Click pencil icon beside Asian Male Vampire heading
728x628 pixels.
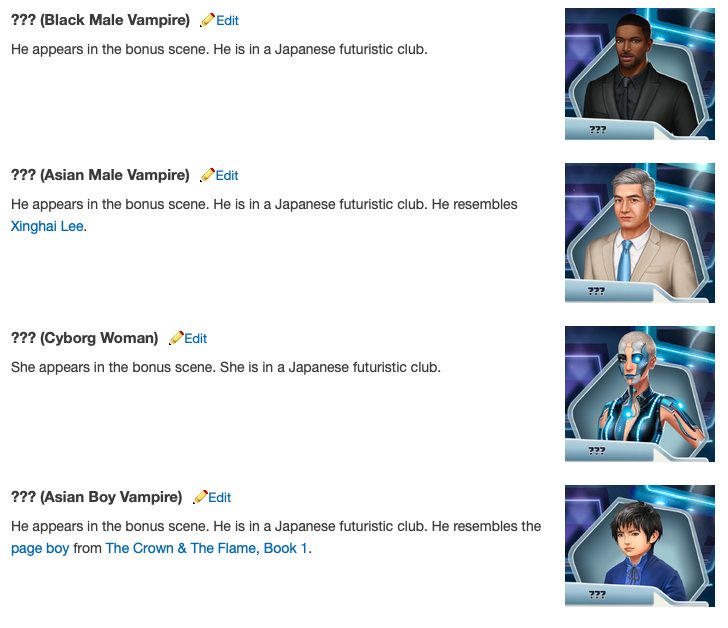207,175
